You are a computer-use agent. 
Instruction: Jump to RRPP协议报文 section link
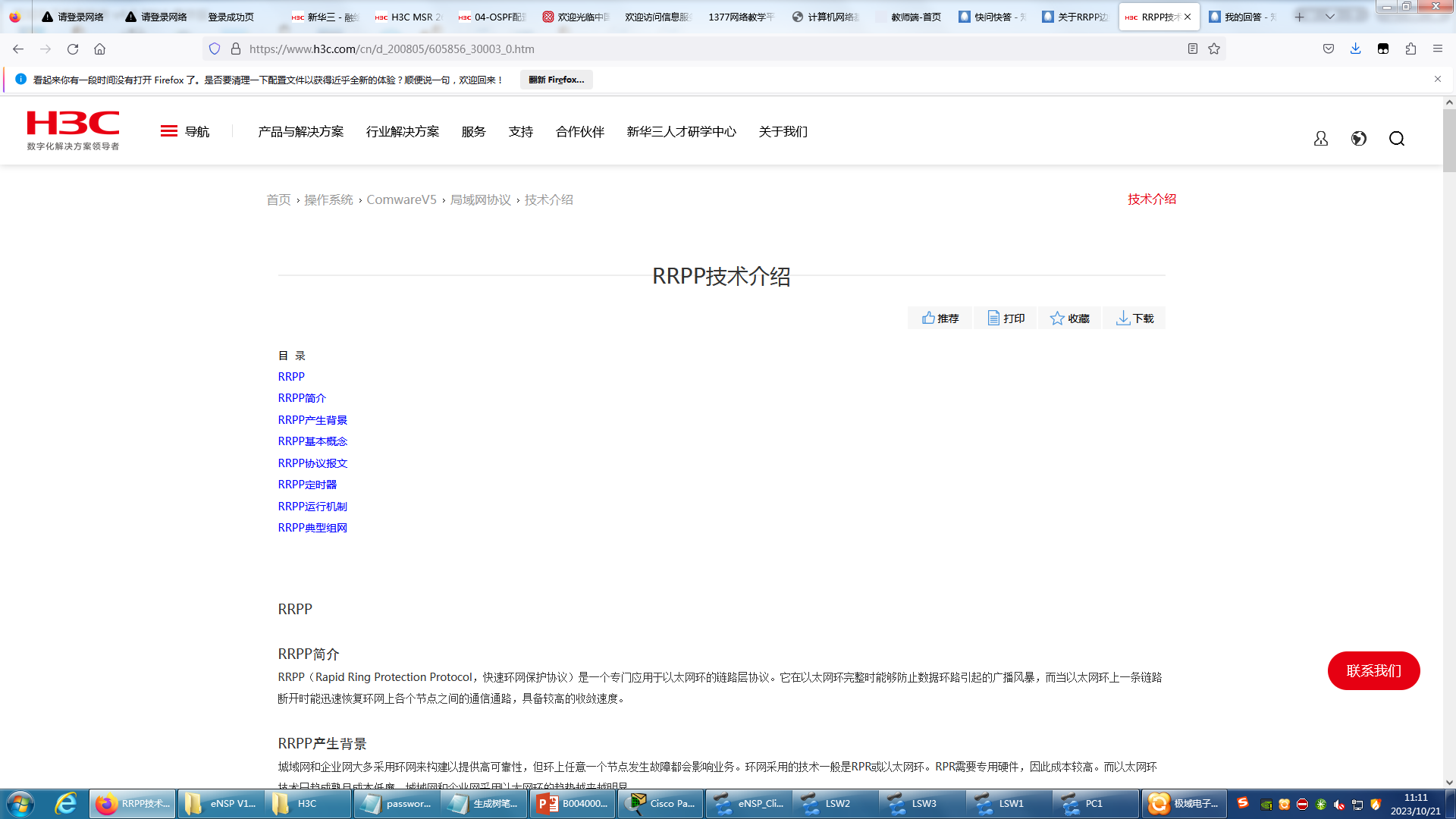click(312, 463)
